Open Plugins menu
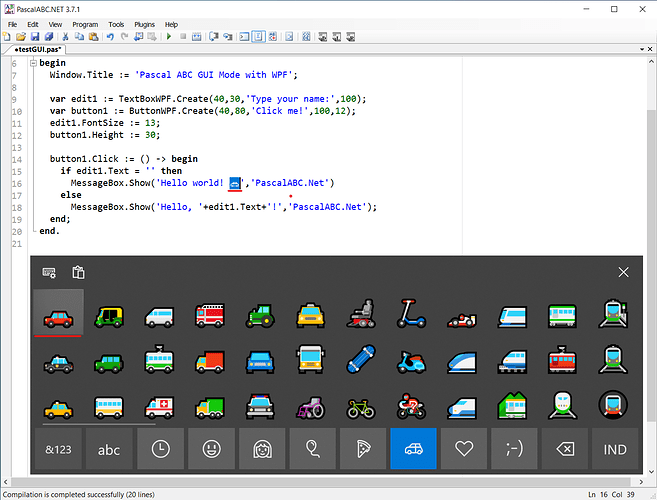657x500 pixels. click(144, 24)
